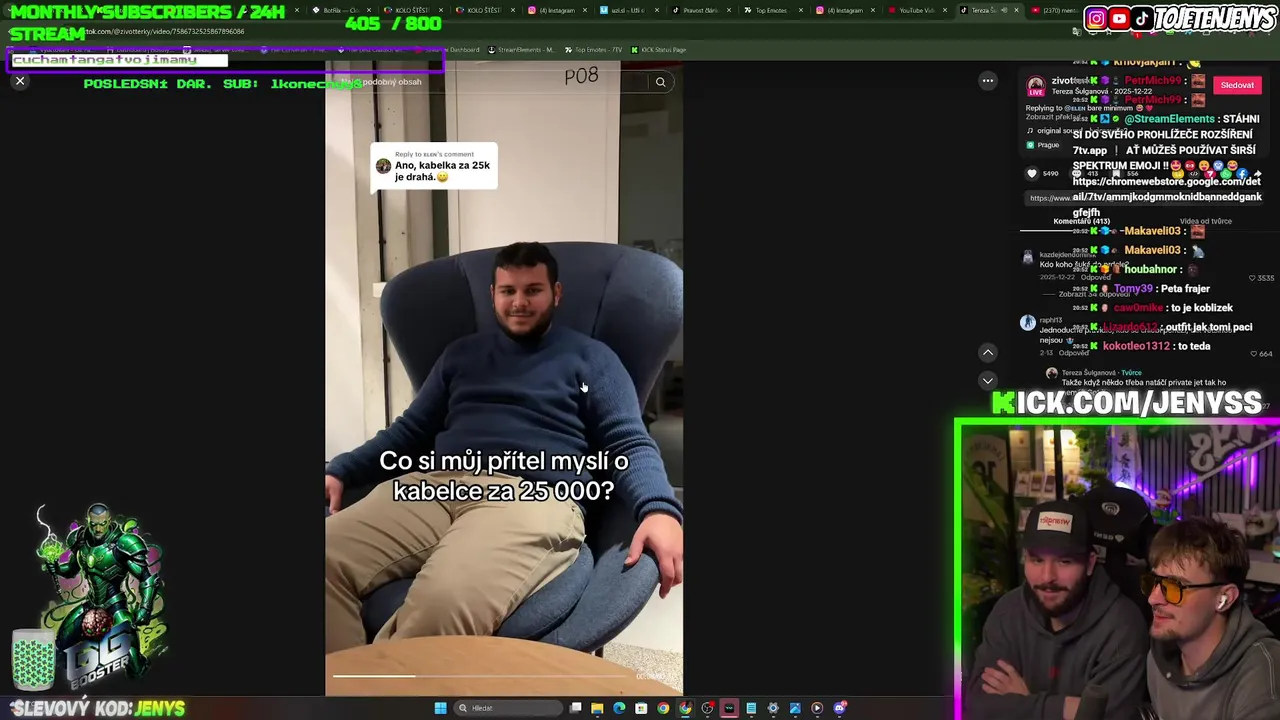This screenshot has height=720, width=1280.
Task: Go to previous video with up chevron
Action: pyautogui.click(x=987, y=352)
